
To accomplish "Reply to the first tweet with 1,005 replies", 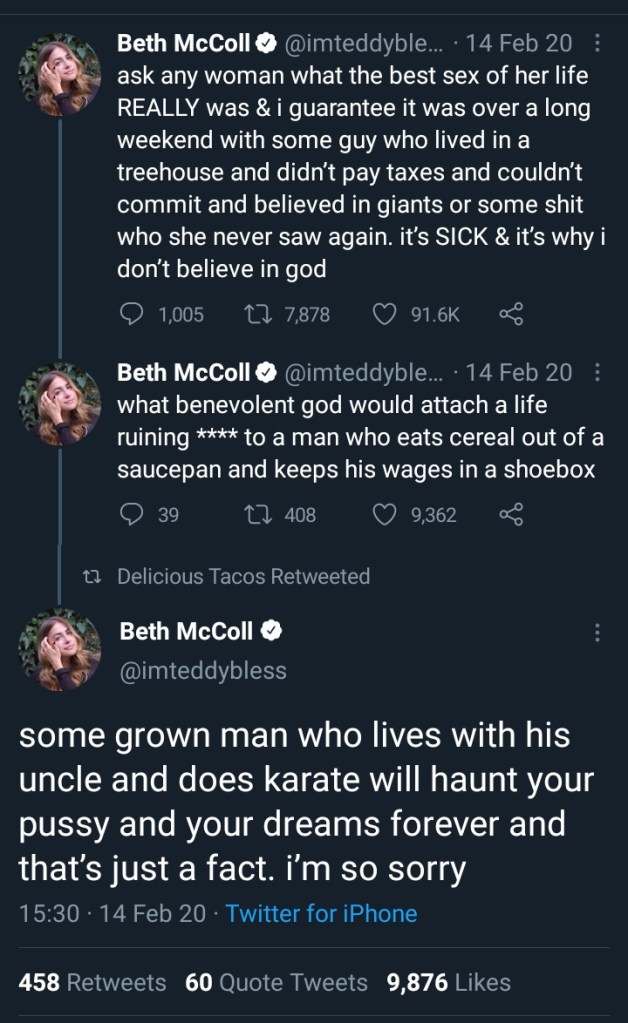I will click(133, 315).
